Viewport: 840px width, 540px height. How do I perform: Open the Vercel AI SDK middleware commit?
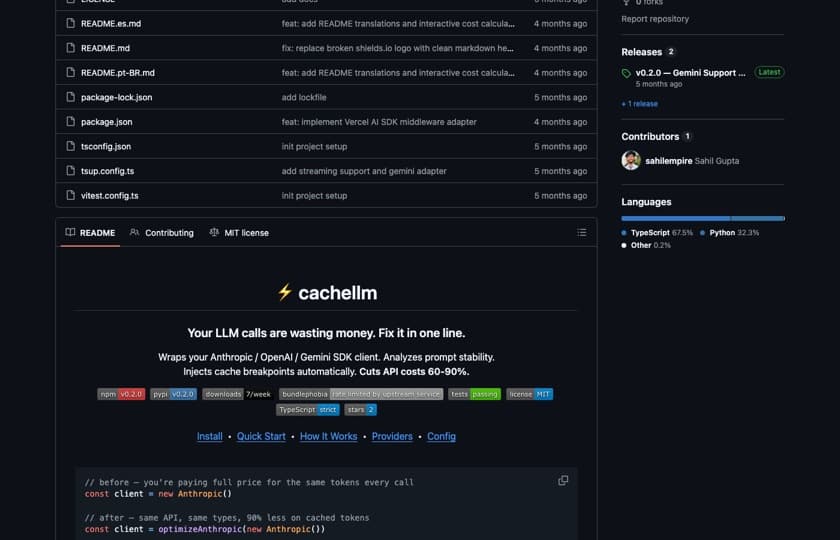pos(379,122)
